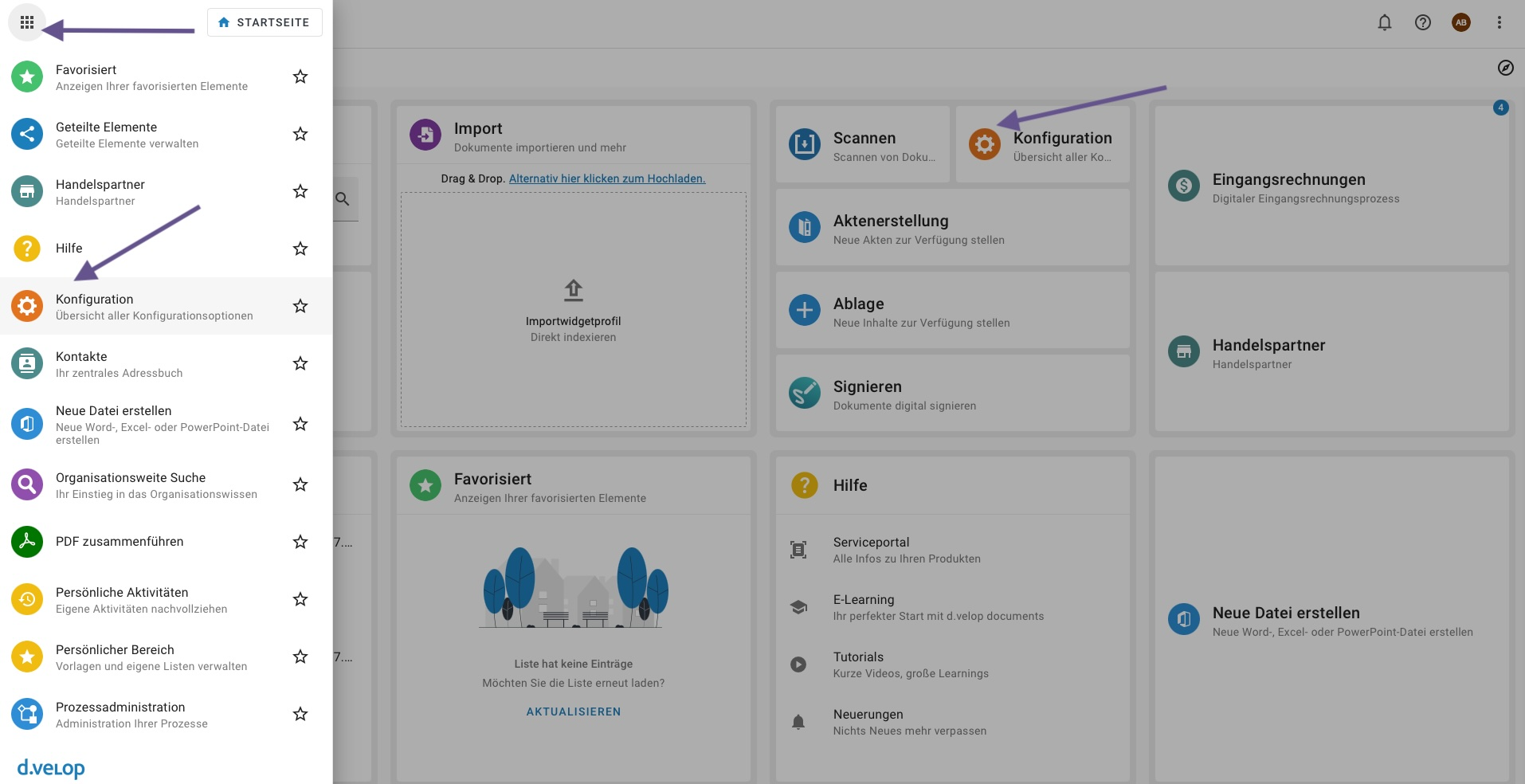Click the Organisationsweite Suche magnifier icon
This screenshot has height=784, width=1525.
[x=27, y=484]
